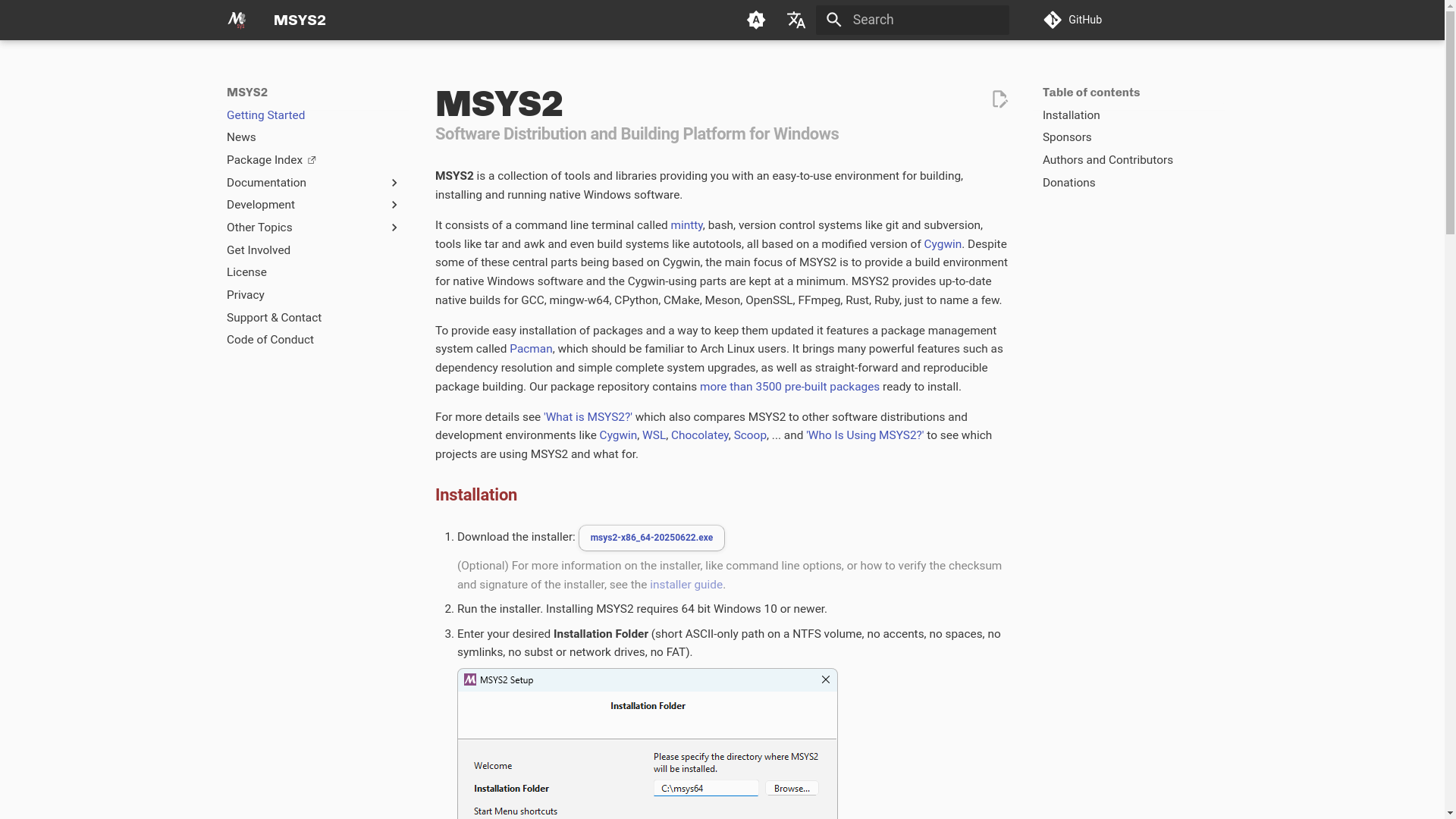Click the Other Topics sidebar label
The width and height of the screenshot is (1456, 819).
click(x=259, y=227)
